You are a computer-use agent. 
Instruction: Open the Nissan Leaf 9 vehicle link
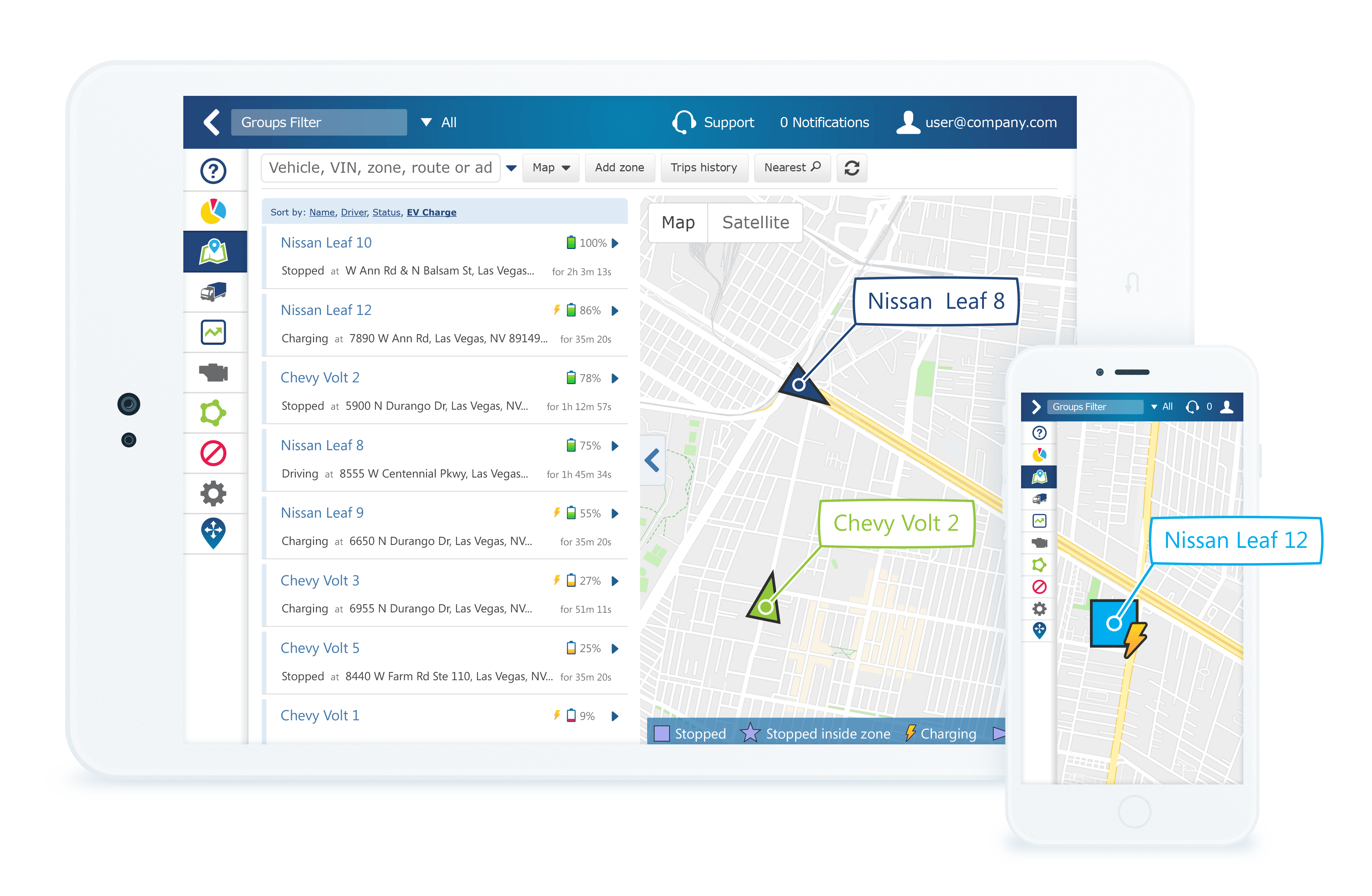pos(322,513)
